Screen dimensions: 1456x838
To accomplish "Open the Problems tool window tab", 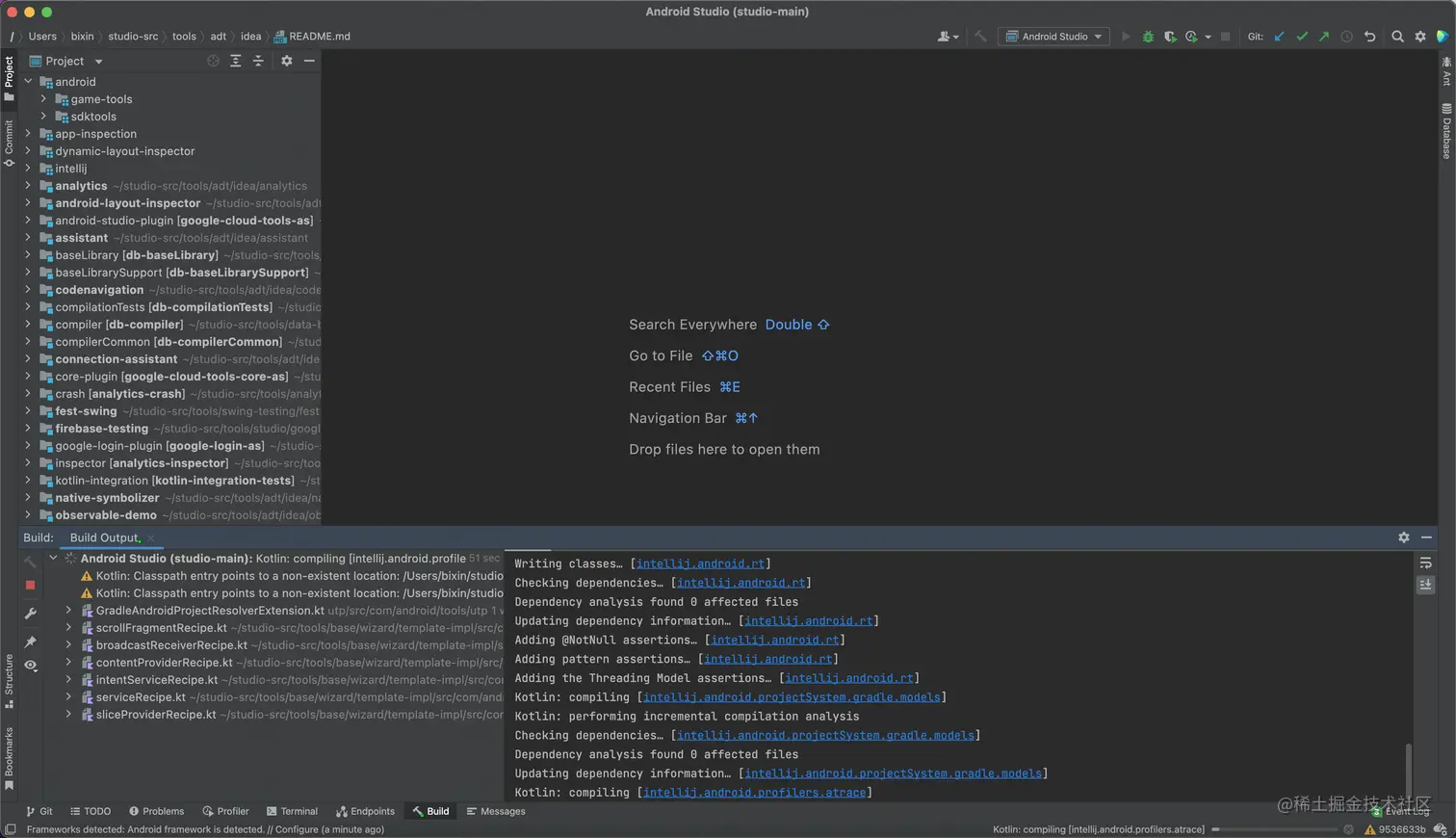I will [x=156, y=811].
